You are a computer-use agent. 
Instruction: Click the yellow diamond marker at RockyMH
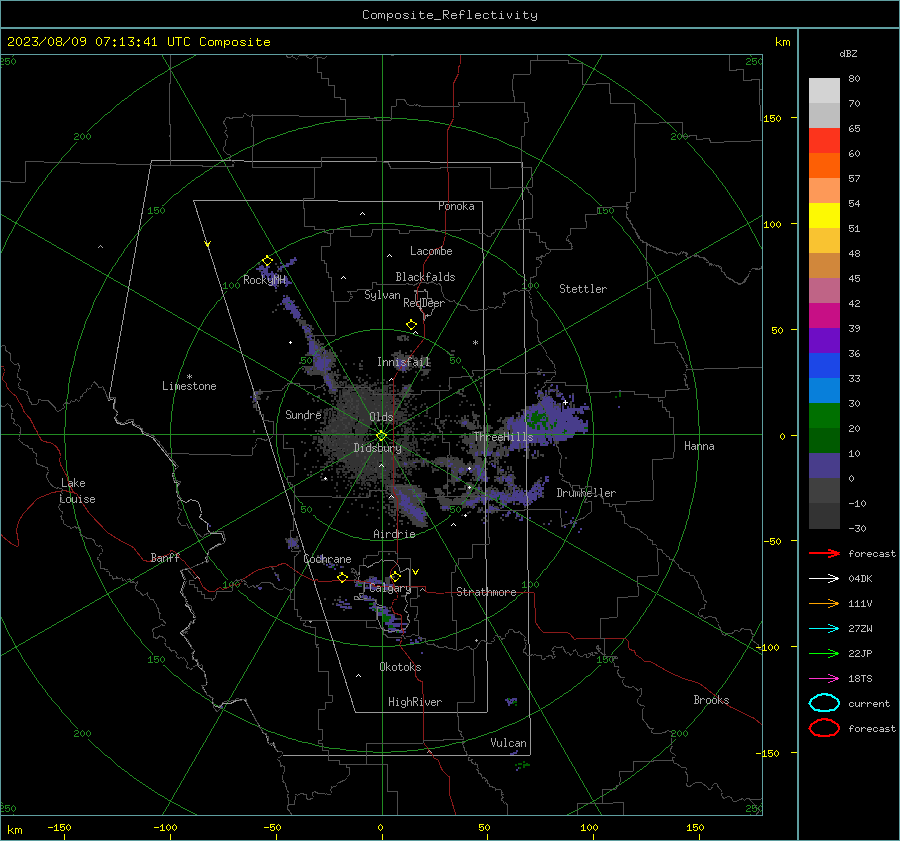[267, 261]
